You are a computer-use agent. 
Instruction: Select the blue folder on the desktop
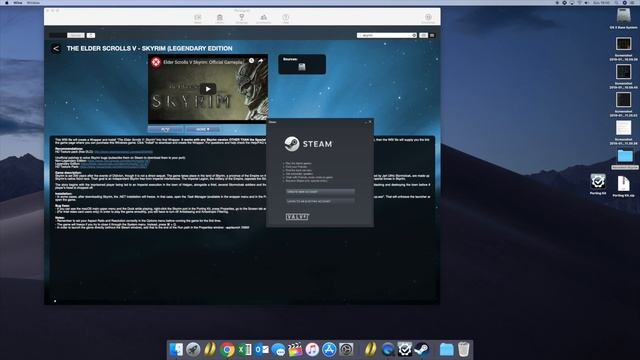pyautogui.click(x=625, y=156)
